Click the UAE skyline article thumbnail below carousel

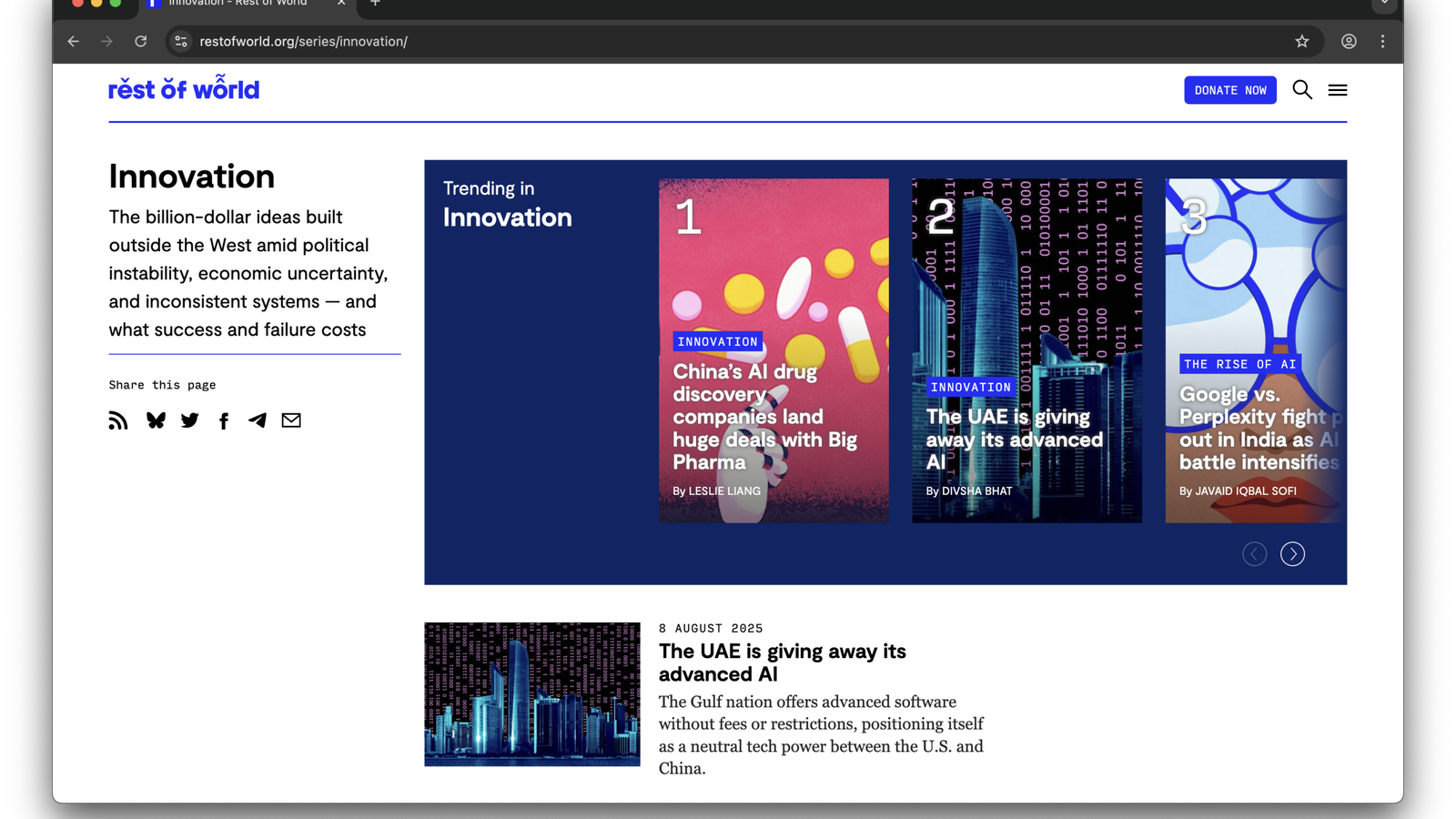(x=532, y=694)
